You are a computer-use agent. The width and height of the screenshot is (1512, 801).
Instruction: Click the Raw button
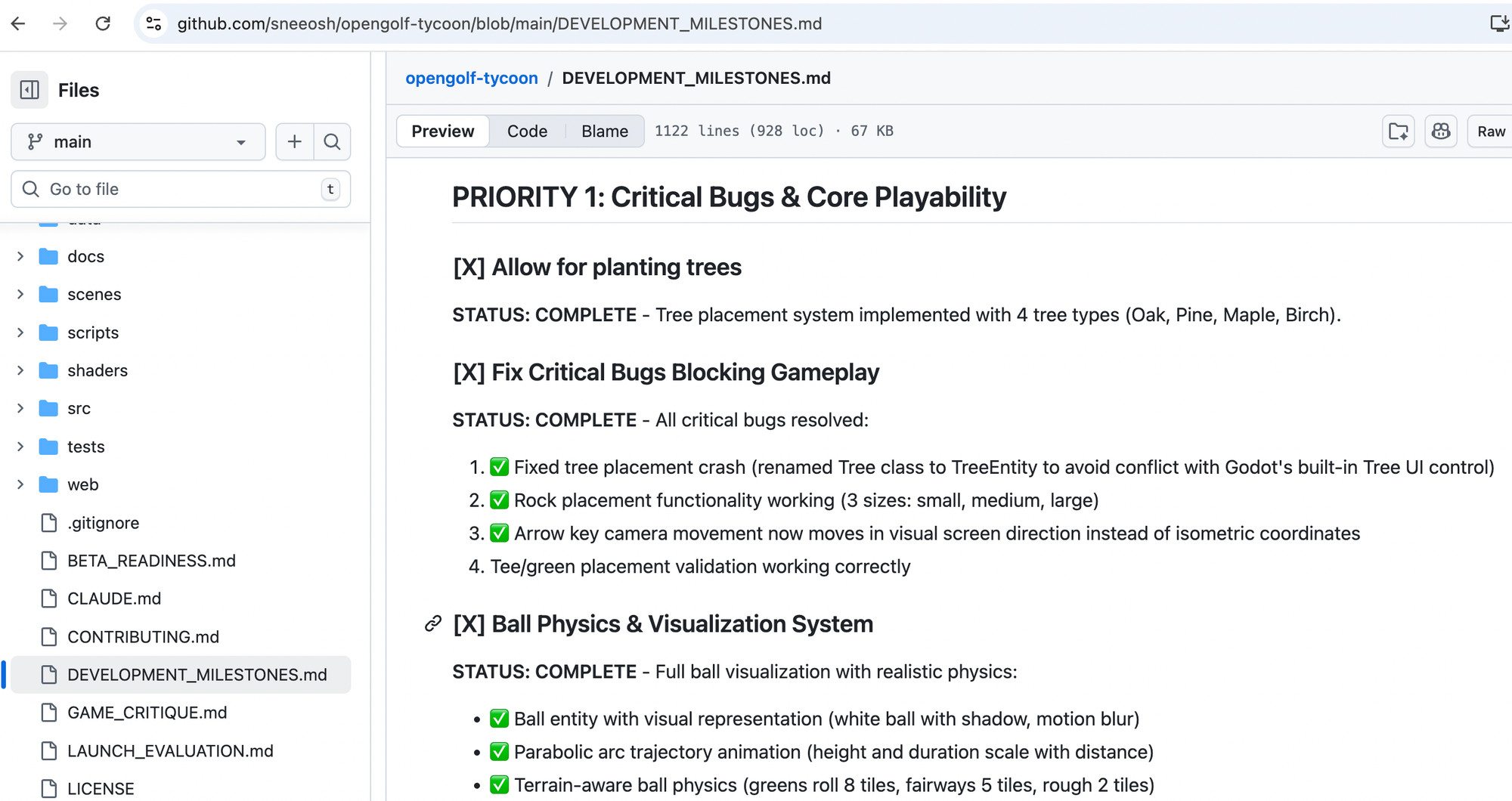(x=1491, y=131)
